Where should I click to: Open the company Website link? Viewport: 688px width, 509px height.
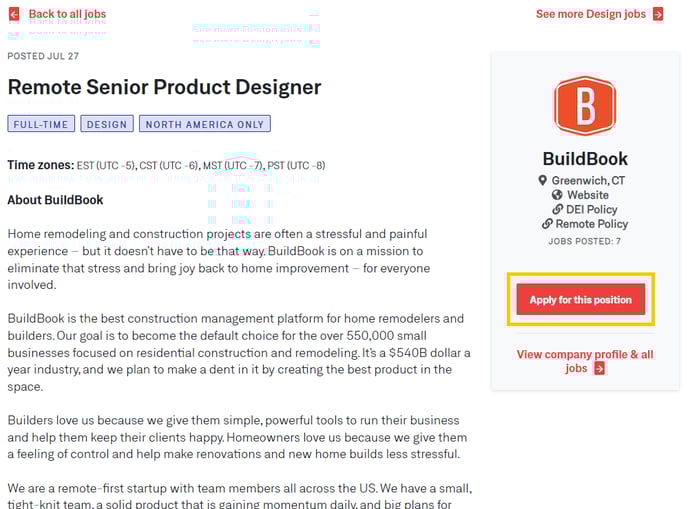[x=588, y=195]
